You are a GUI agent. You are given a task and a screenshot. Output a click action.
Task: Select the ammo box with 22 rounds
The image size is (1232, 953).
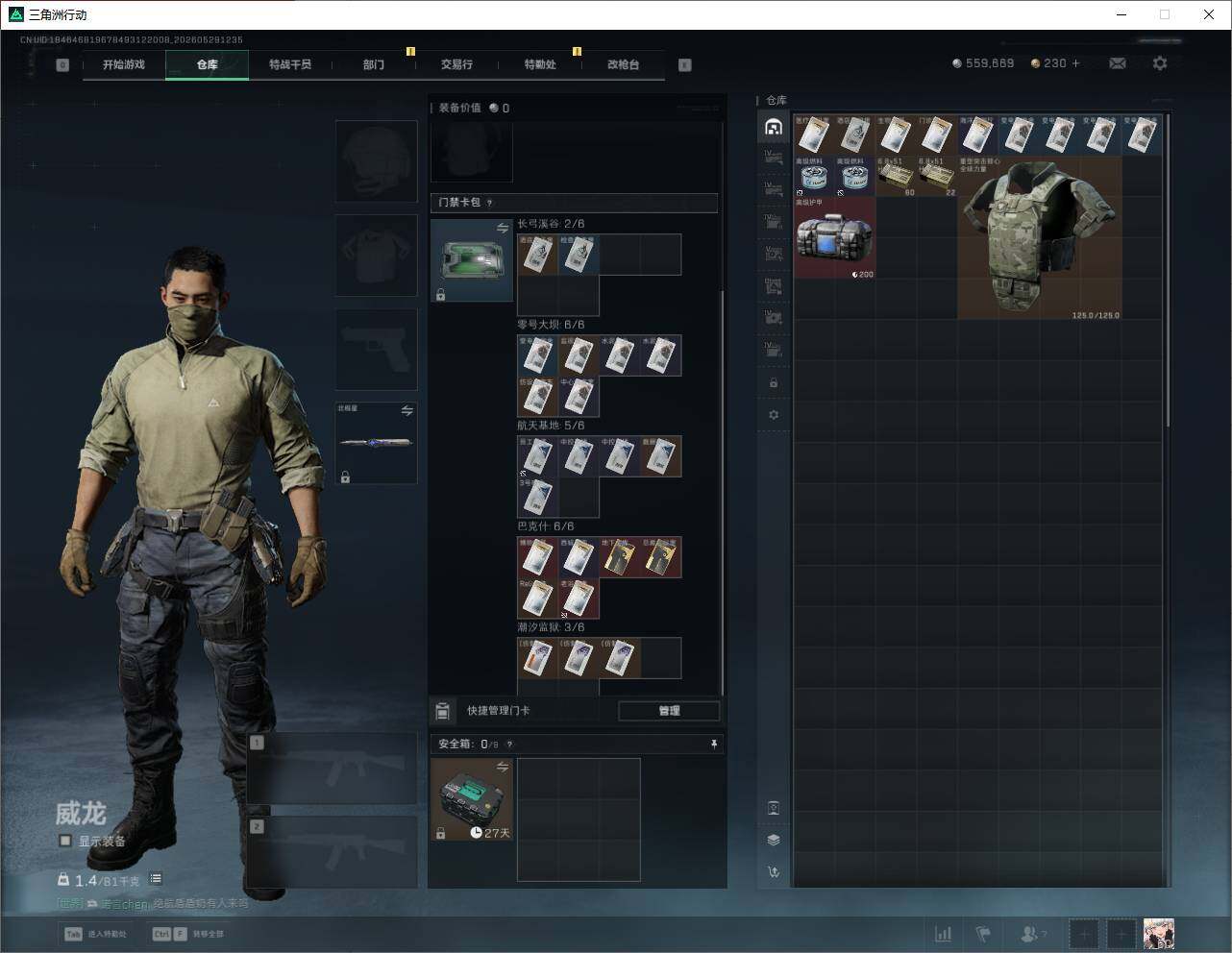(937, 177)
